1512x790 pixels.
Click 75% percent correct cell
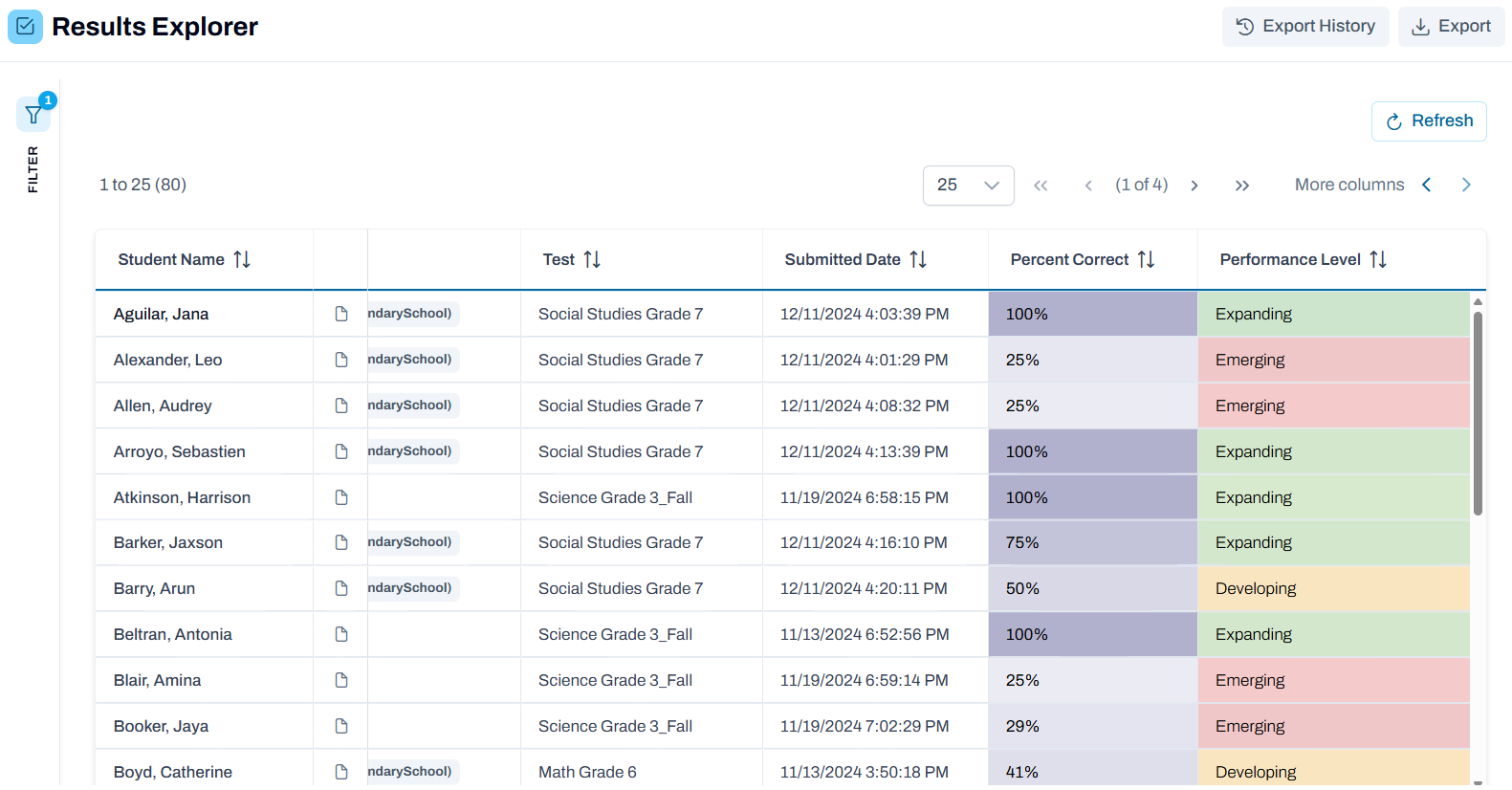[x=1093, y=542]
